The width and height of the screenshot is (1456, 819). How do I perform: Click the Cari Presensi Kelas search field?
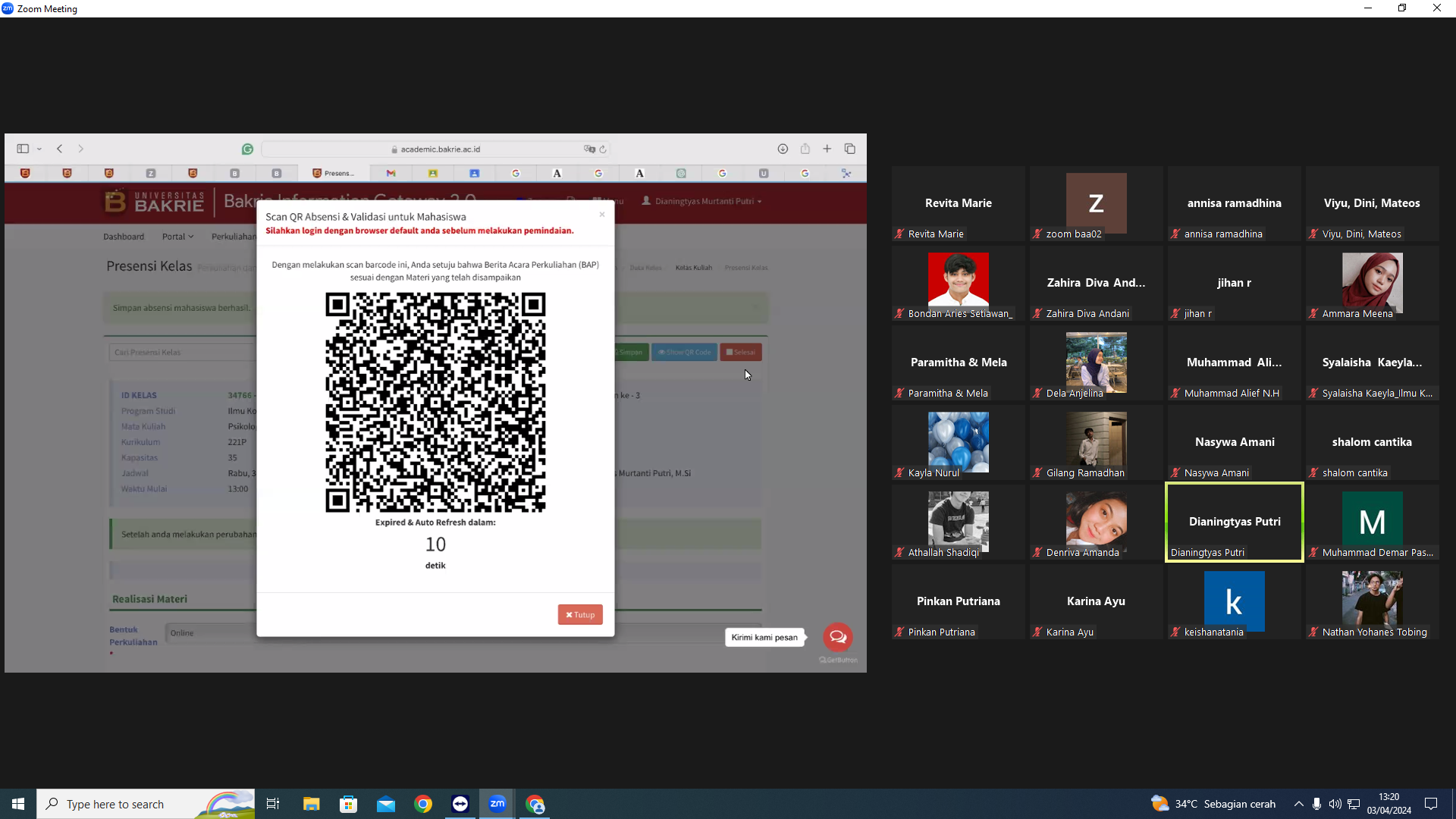click(x=182, y=352)
